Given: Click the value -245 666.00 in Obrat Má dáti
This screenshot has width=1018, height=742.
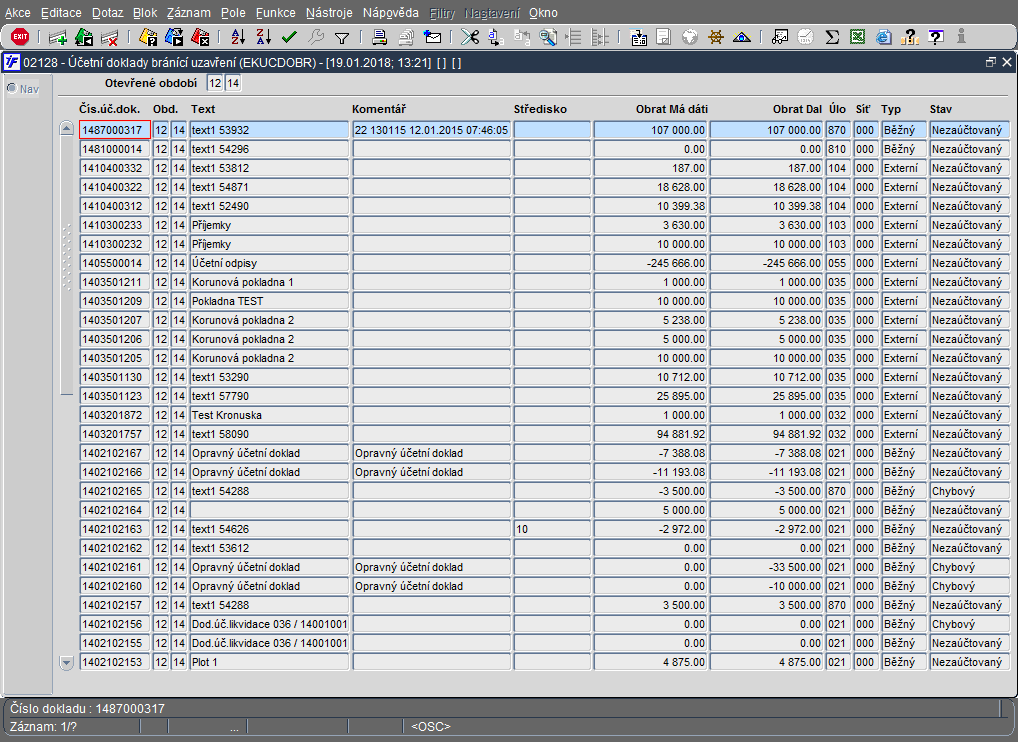Looking at the screenshot, I should (x=650, y=263).
